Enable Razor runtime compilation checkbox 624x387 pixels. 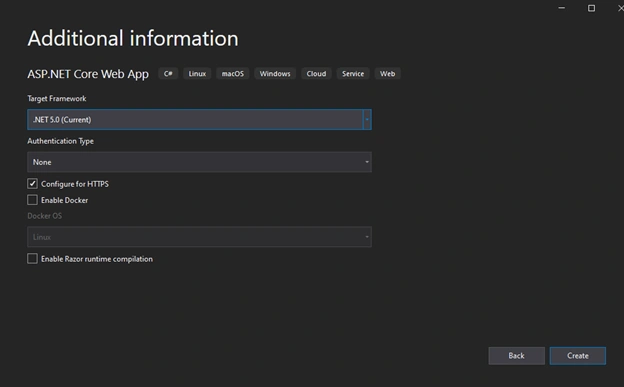coord(32,259)
